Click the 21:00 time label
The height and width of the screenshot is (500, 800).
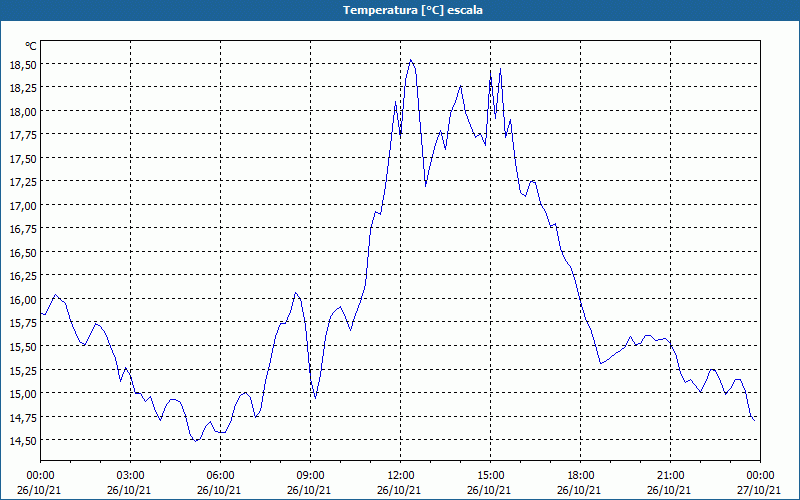tap(670, 476)
